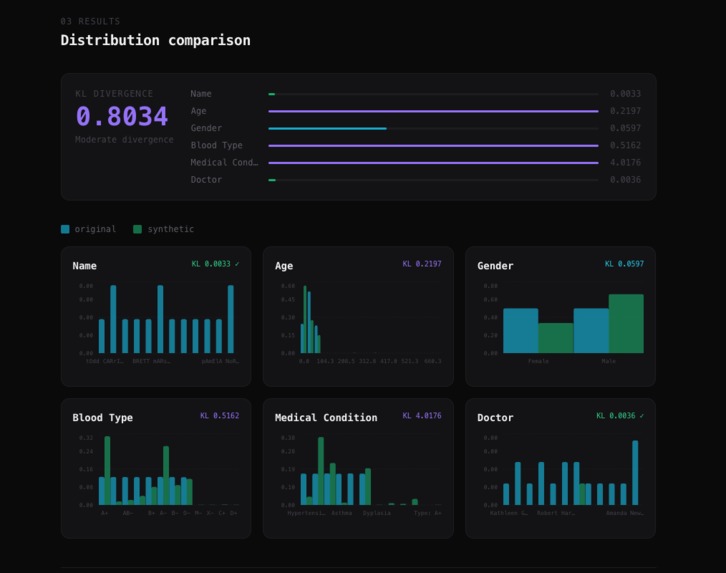The image size is (726, 573).
Task: Click the 'KL 0.5162' badge on Blood Type card
Action: [219, 416]
